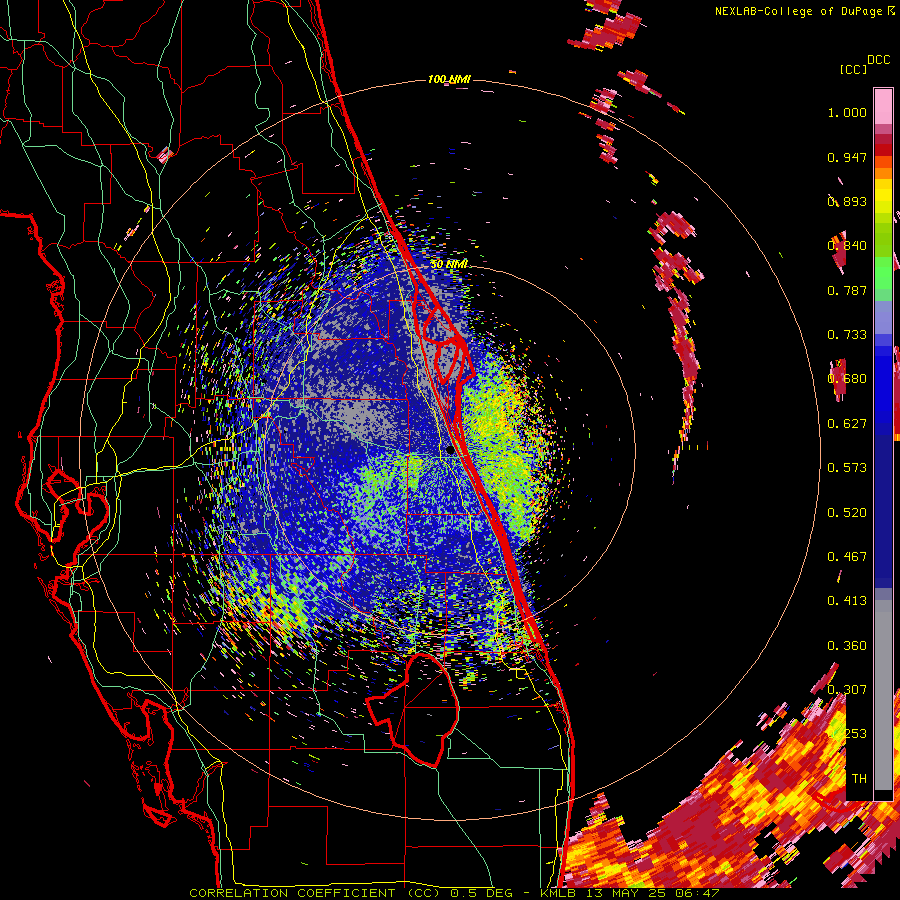Click the 0.307 scale value
The image size is (900, 900).
847,690
